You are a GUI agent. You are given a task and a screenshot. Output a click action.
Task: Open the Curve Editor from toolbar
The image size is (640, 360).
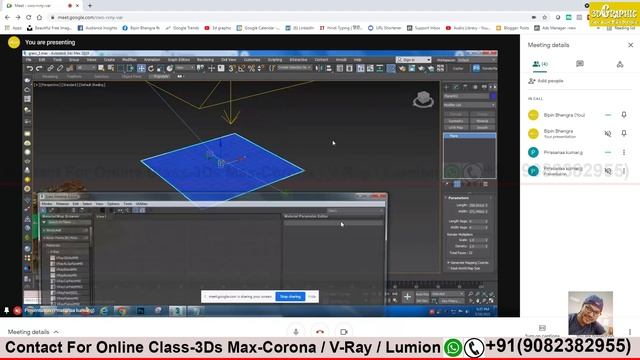(370, 69)
